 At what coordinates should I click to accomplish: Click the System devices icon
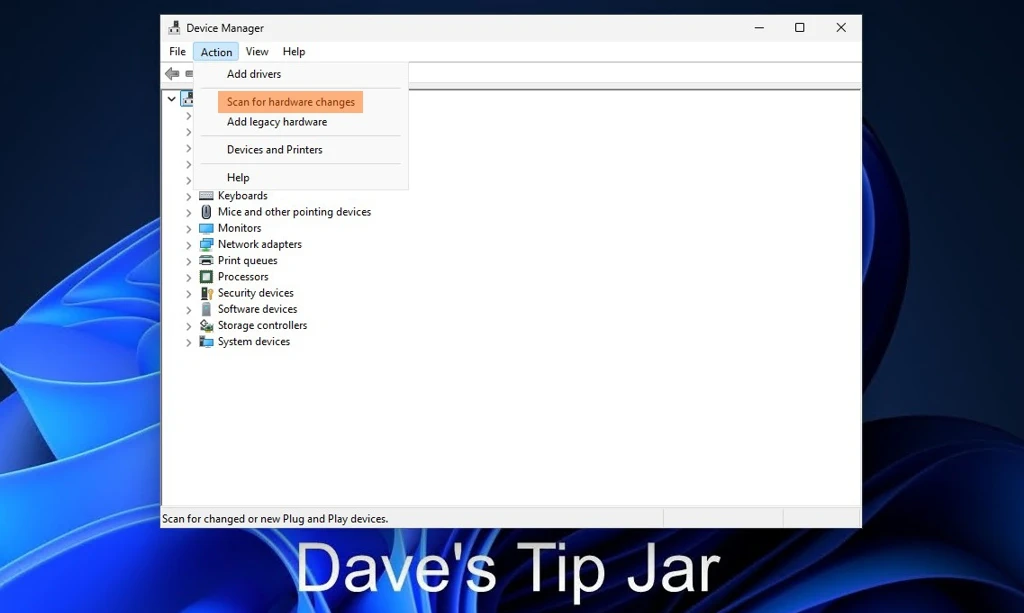[206, 341]
